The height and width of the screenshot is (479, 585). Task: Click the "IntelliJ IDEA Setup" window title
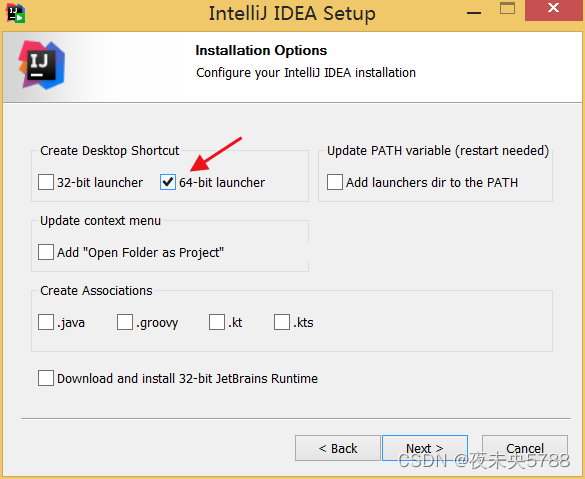pos(292,14)
